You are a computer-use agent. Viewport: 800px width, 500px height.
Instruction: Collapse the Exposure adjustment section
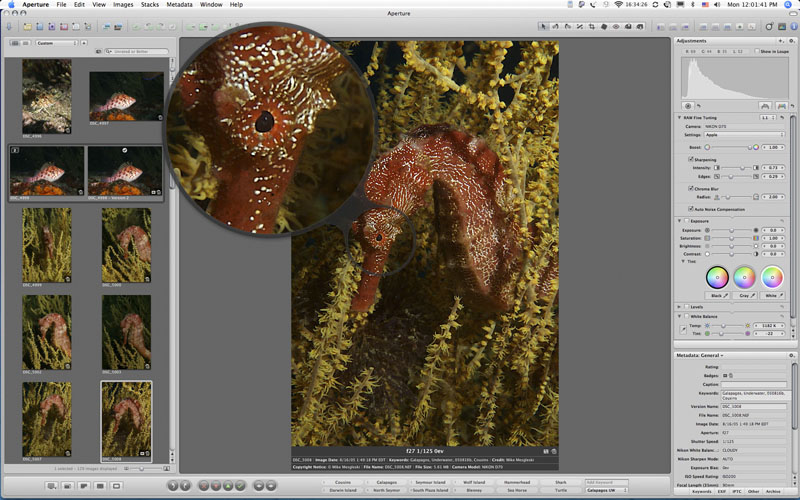(680, 220)
